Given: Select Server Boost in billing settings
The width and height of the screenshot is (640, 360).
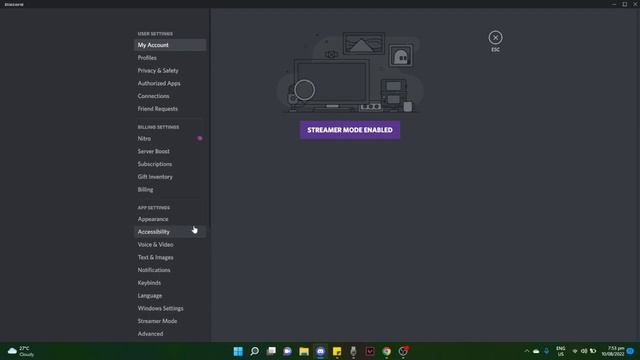Looking at the screenshot, I should [170, 151].
